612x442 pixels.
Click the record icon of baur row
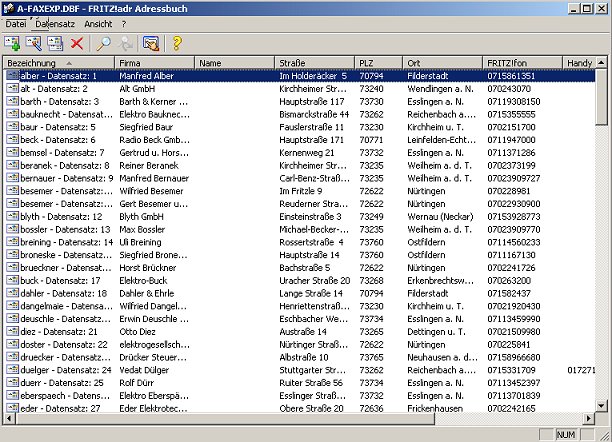12,127
